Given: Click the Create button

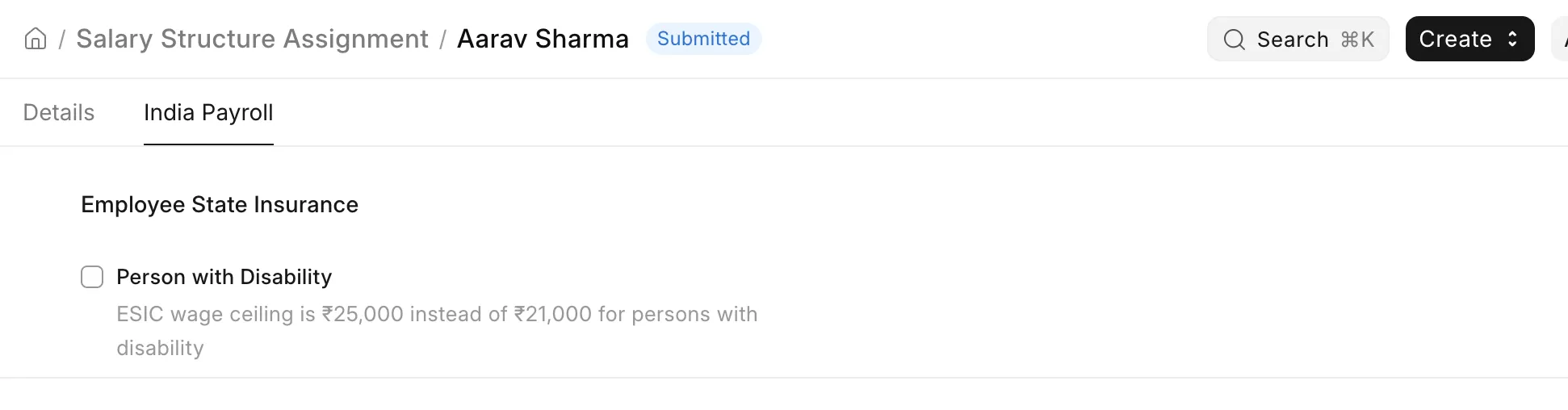Looking at the screenshot, I should [1469, 39].
